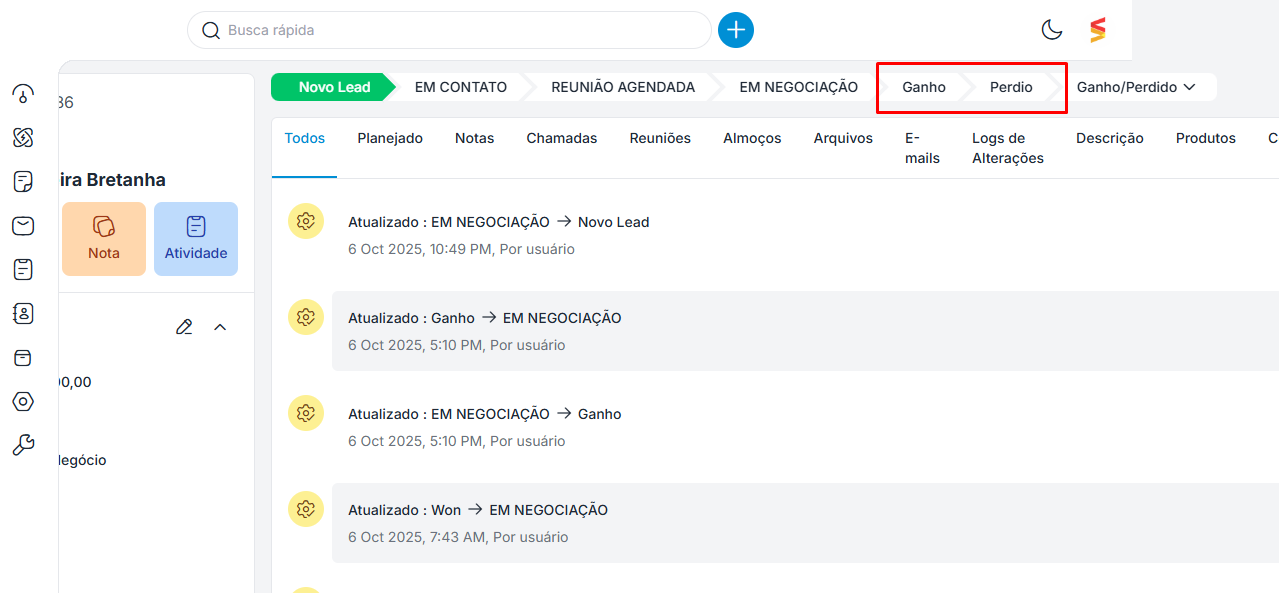Open the archive box icon in sidebar
Image resolution: width=1279 pixels, height=593 pixels.
click(23, 358)
